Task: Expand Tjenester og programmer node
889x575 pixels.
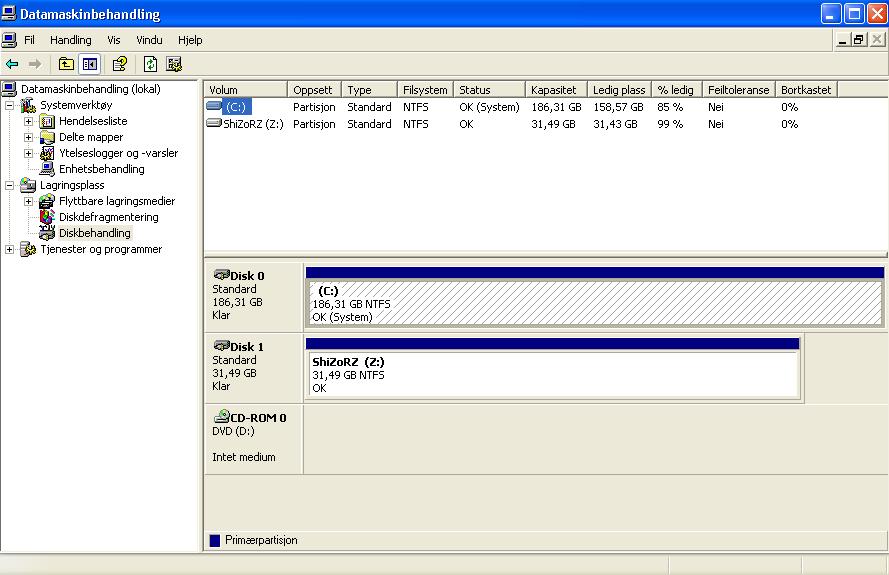Action: pos(9,250)
